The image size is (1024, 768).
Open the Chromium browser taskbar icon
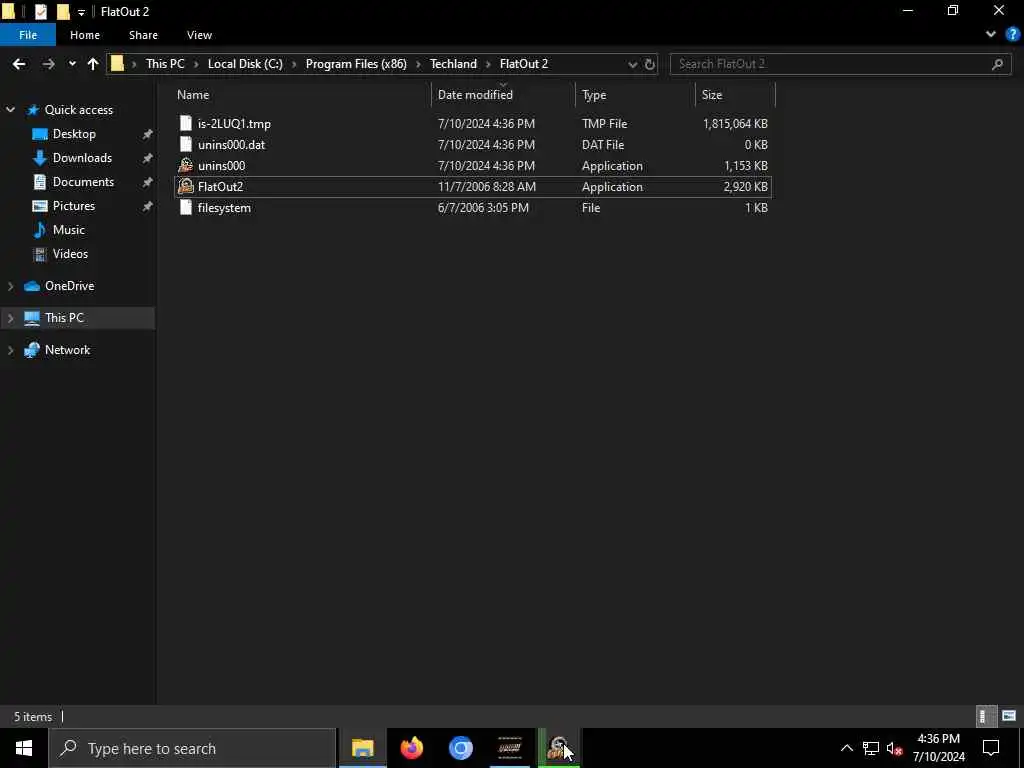pyautogui.click(x=460, y=748)
